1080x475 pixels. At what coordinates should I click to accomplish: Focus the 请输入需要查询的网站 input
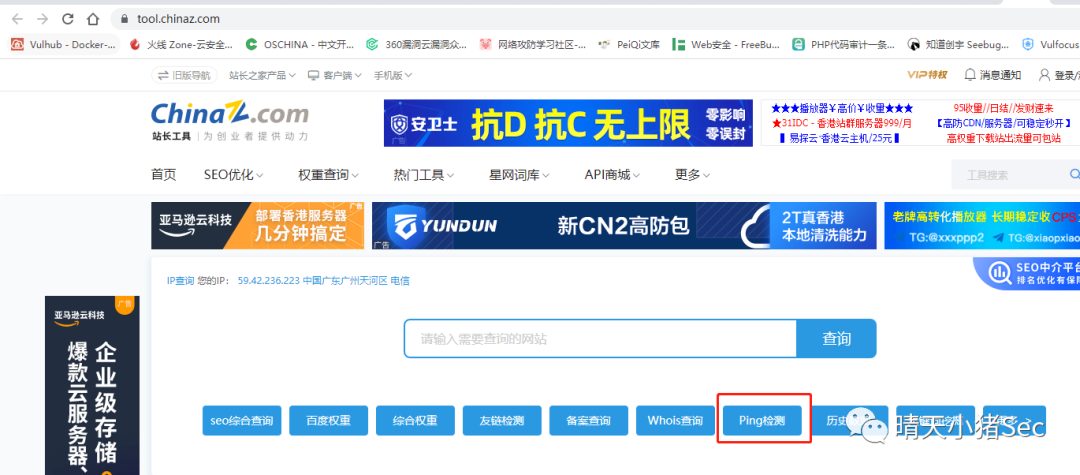tap(600, 339)
